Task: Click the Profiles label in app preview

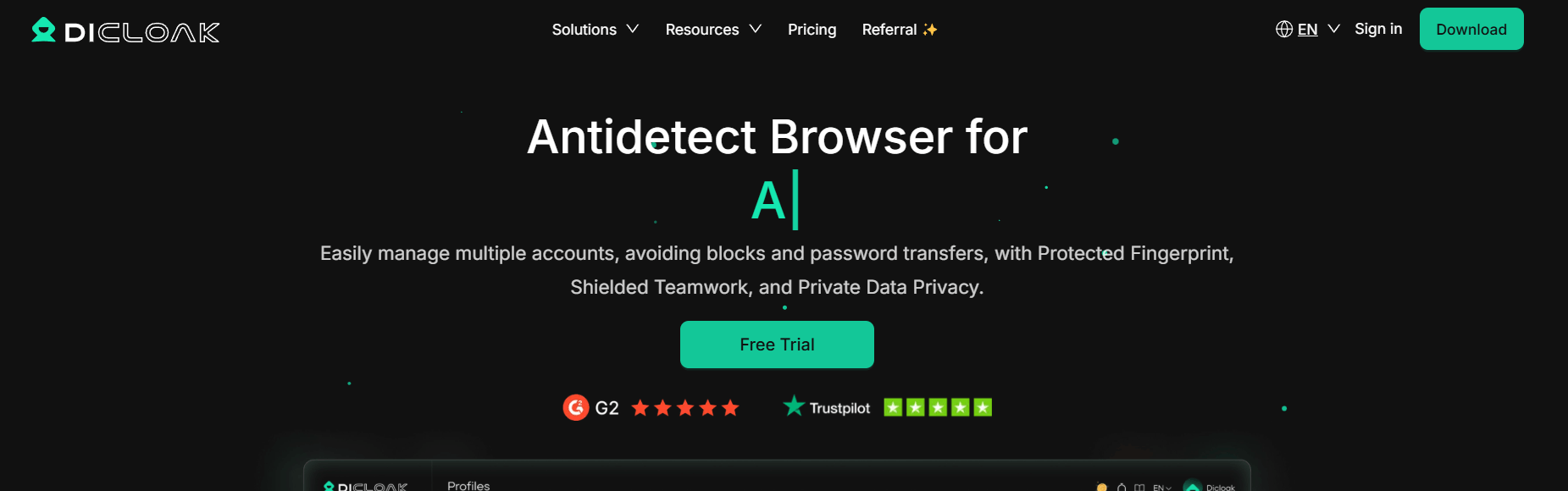Action: pyautogui.click(x=468, y=485)
